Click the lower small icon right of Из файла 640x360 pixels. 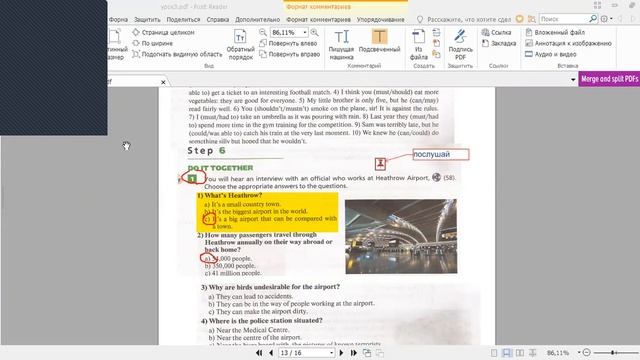436,54
